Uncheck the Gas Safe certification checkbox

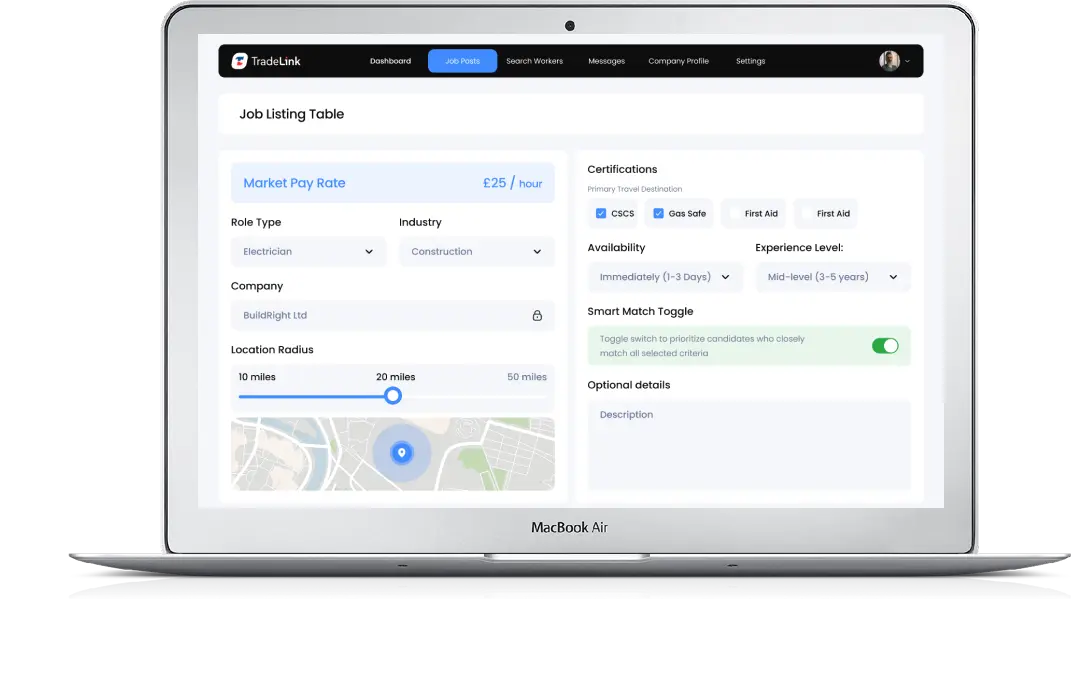pos(658,213)
